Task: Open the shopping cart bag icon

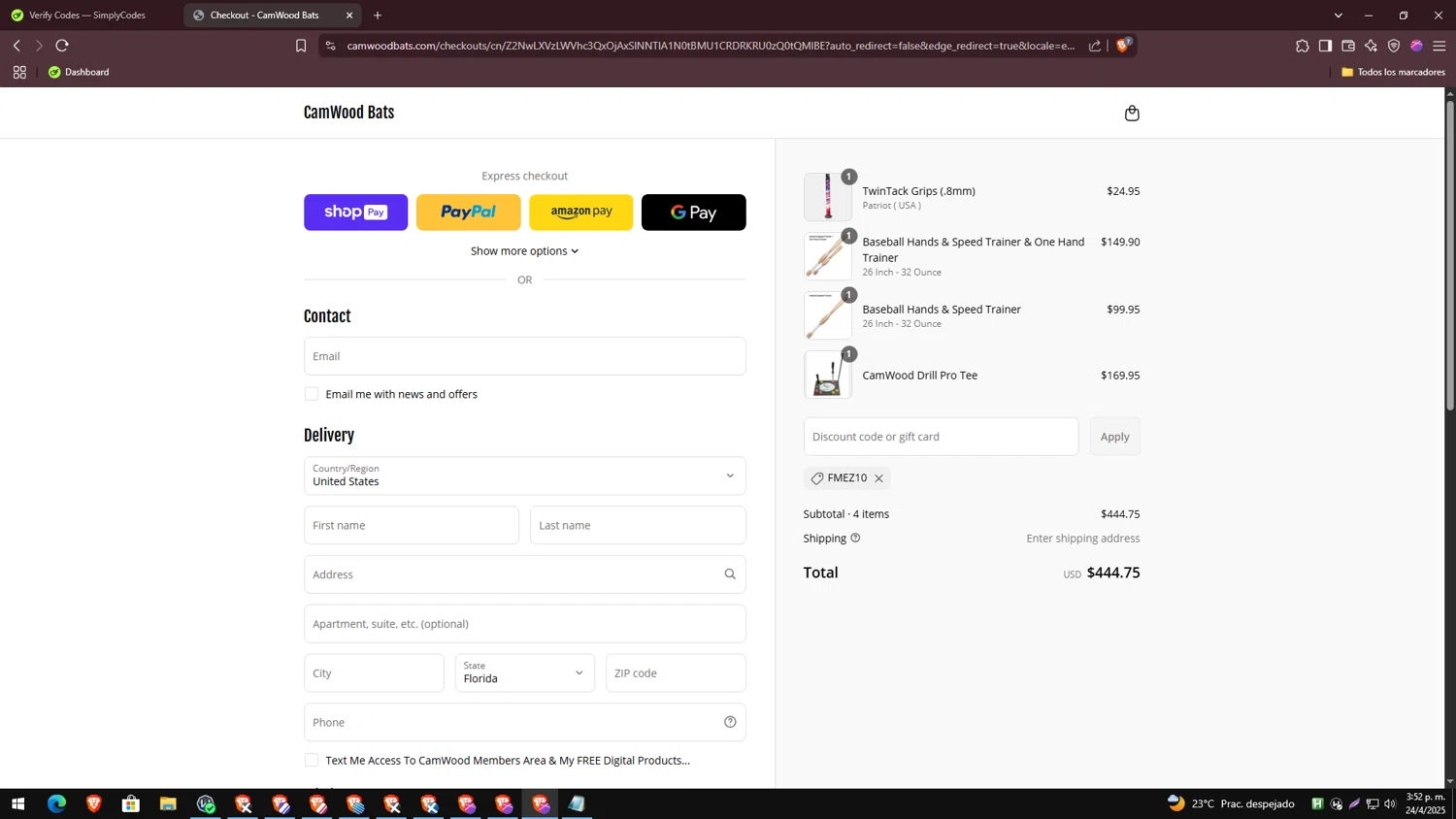Action: pyautogui.click(x=1132, y=114)
